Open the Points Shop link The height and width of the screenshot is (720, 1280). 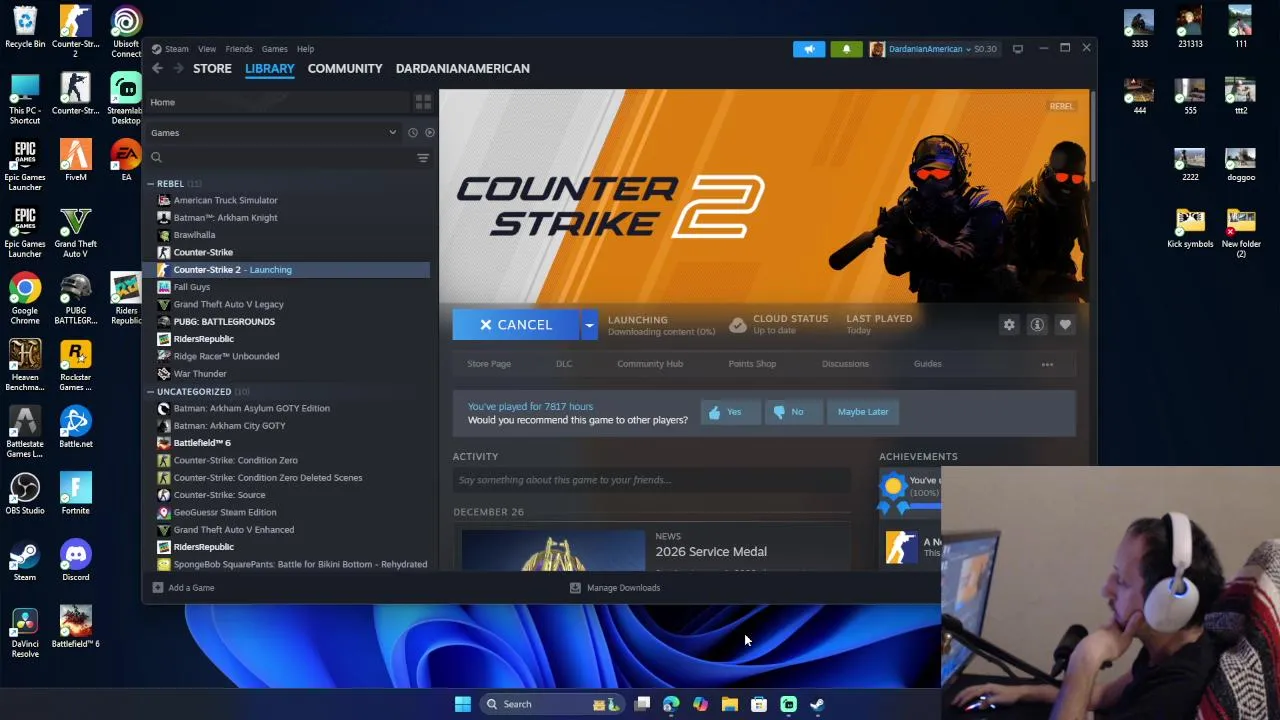pos(752,364)
